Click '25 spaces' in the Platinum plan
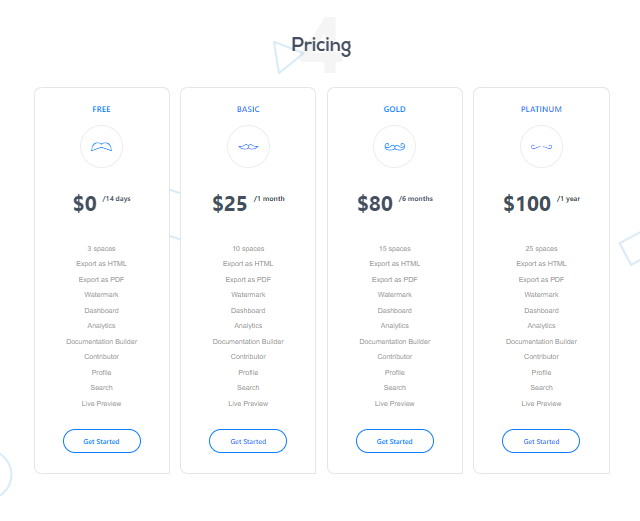 point(541,248)
